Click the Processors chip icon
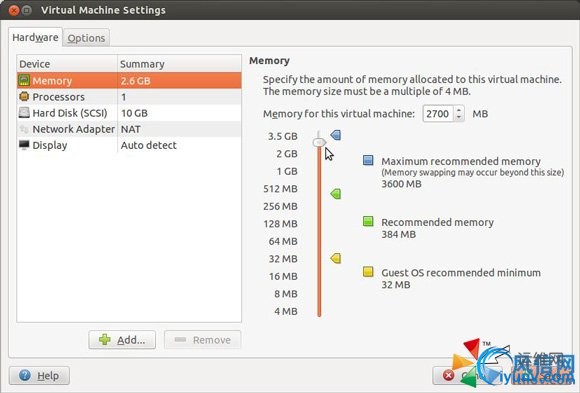Screen dimensions: 580x393 24,97
